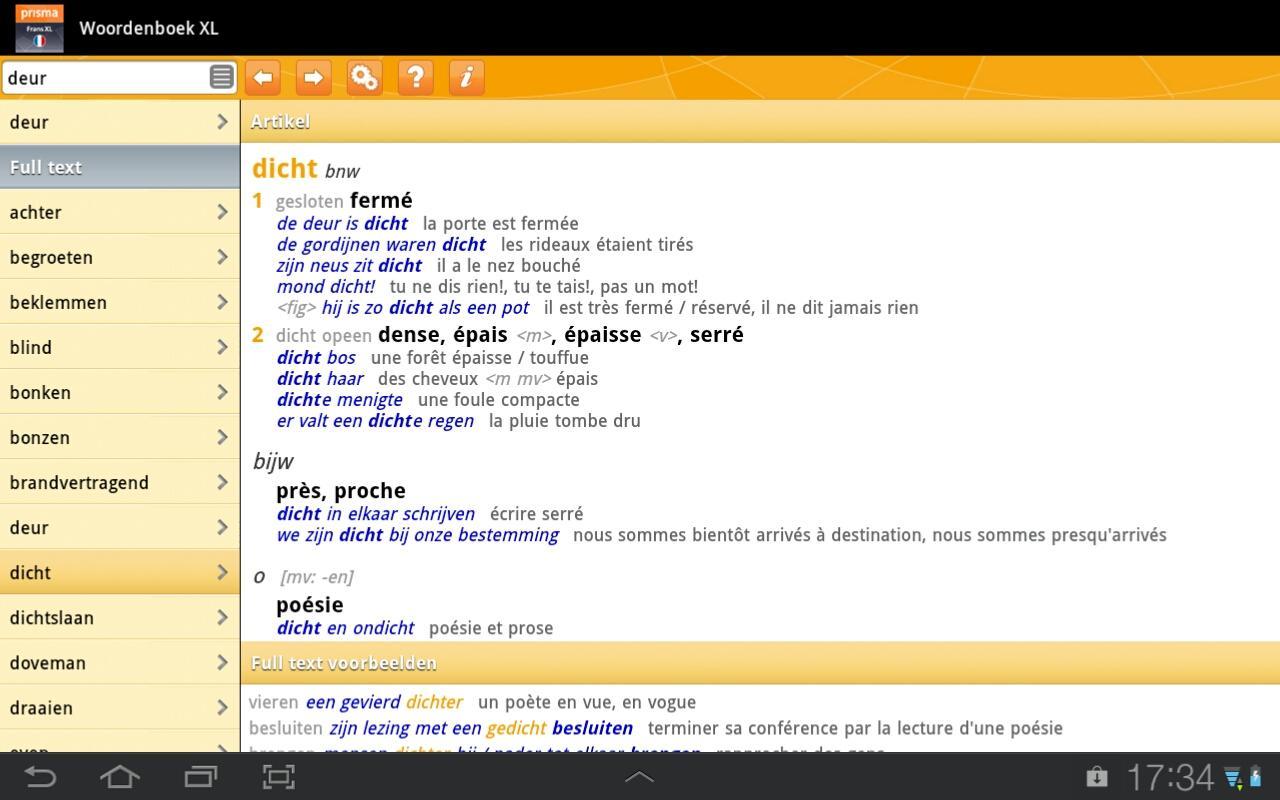The image size is (1280, 800).
Task: Open the Prisma Frans XL app icon
Action: [39, 28]
